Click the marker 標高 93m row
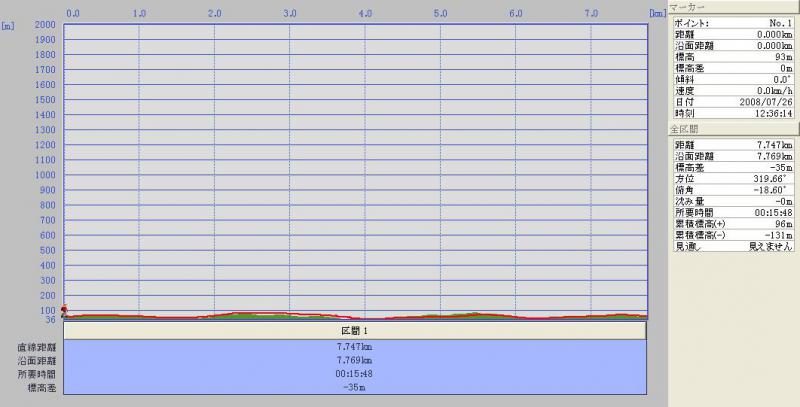This screenshot has height=407, width=800. 733,57
